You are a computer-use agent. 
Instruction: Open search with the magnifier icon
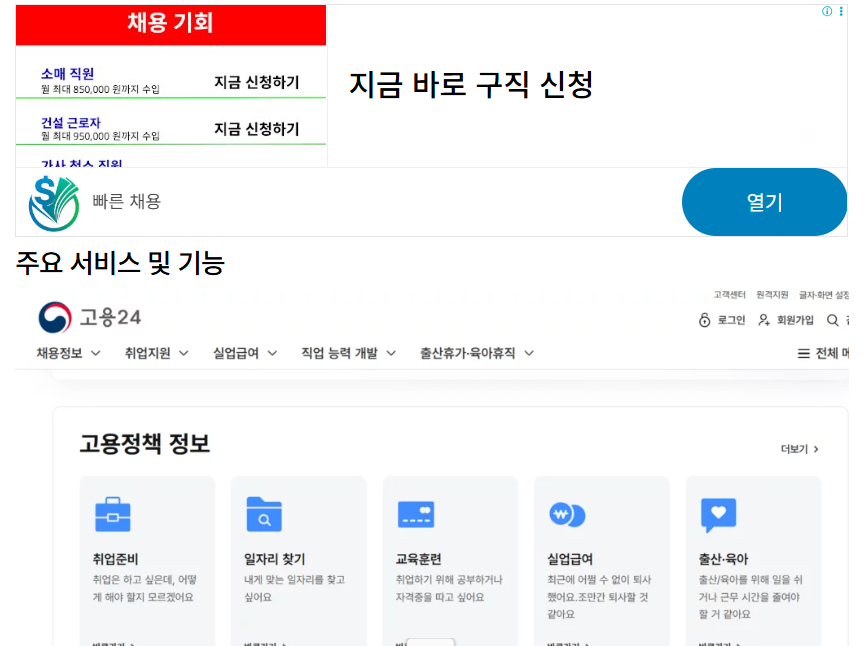tap(832, 320)
